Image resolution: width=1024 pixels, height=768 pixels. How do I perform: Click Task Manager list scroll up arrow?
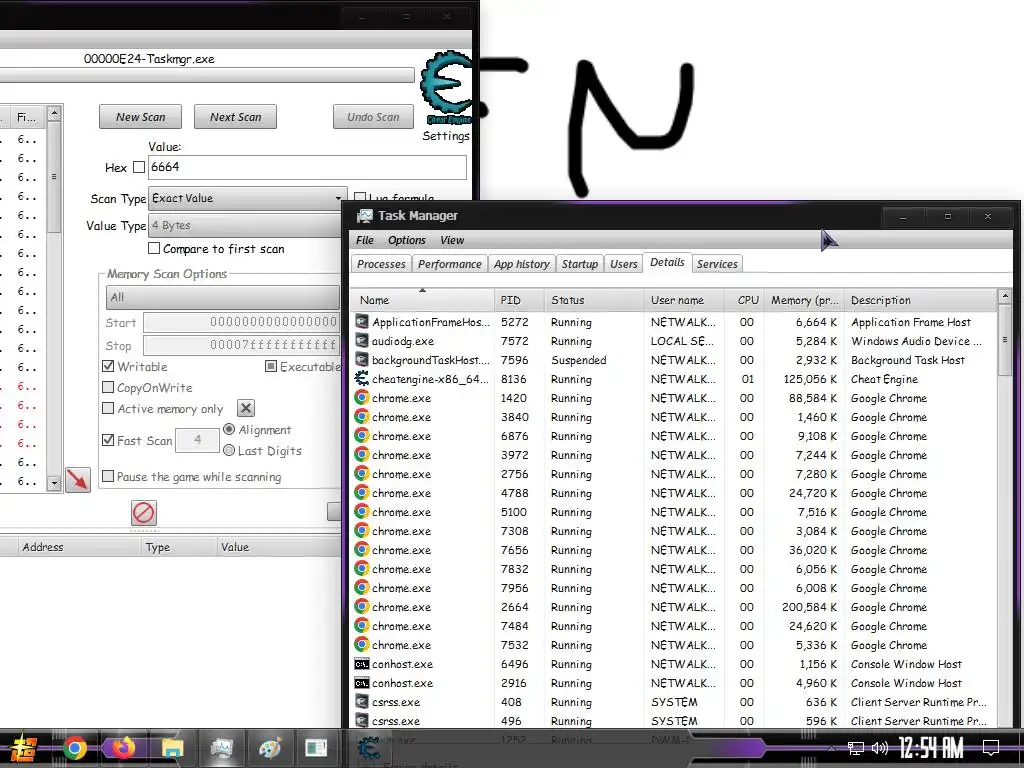pyautogui.click(x=1004, y=297)
